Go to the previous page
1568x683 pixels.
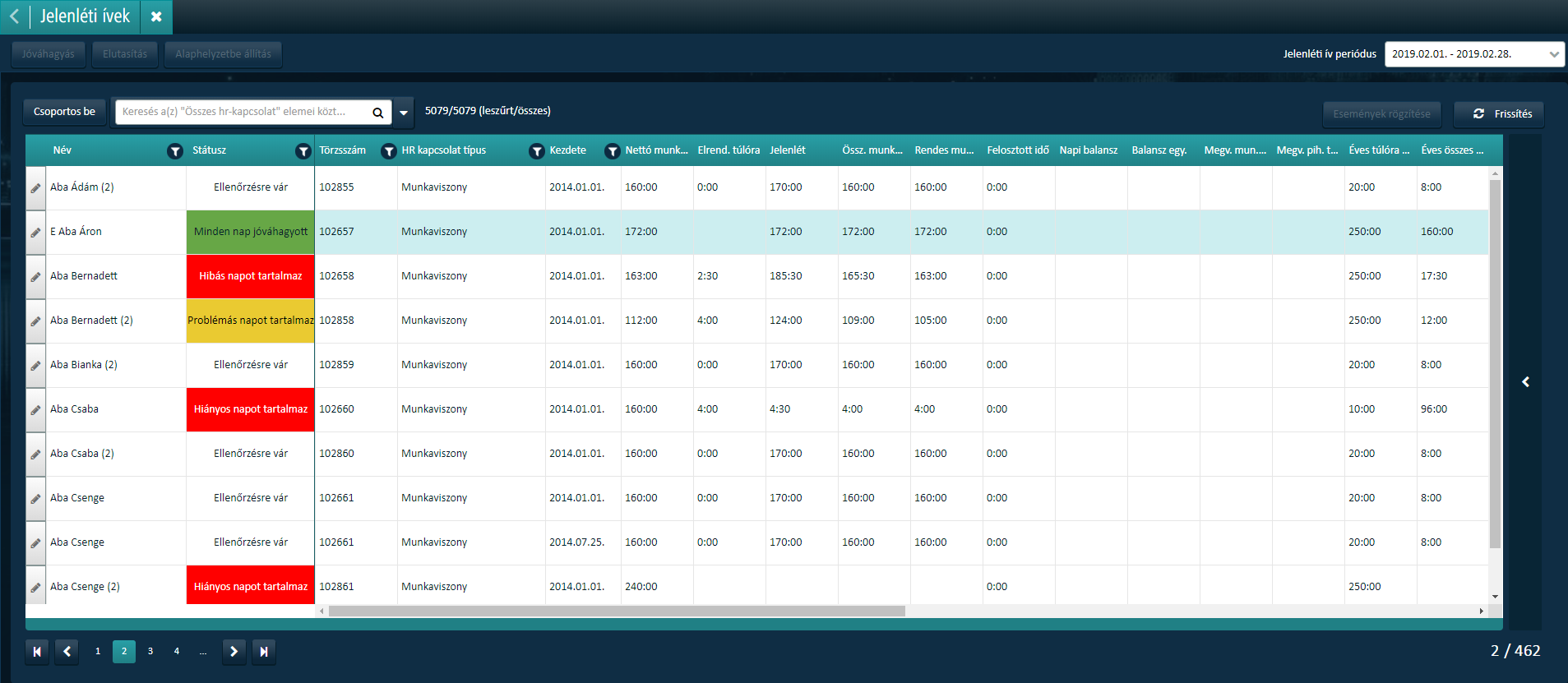[x=67, y=651]
